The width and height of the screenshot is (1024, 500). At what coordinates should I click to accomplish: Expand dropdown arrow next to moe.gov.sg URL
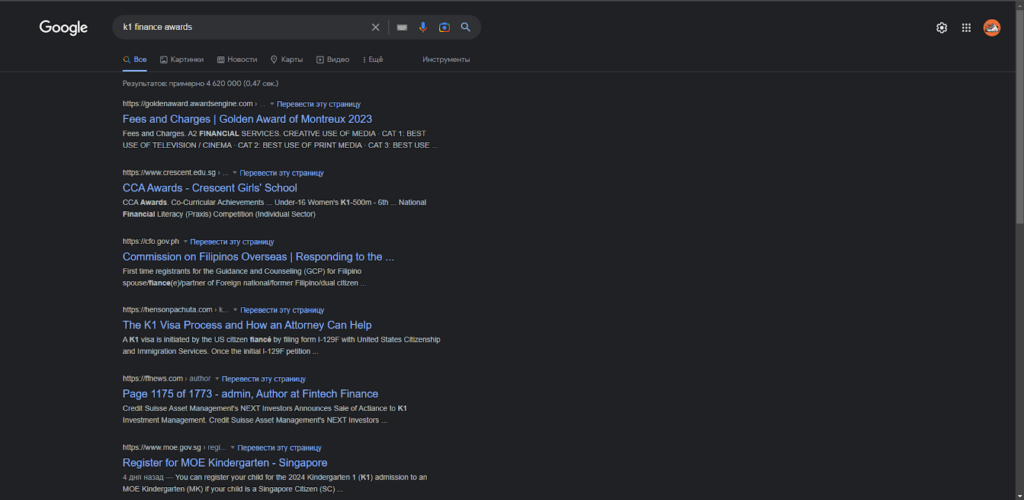pos(233,448)
